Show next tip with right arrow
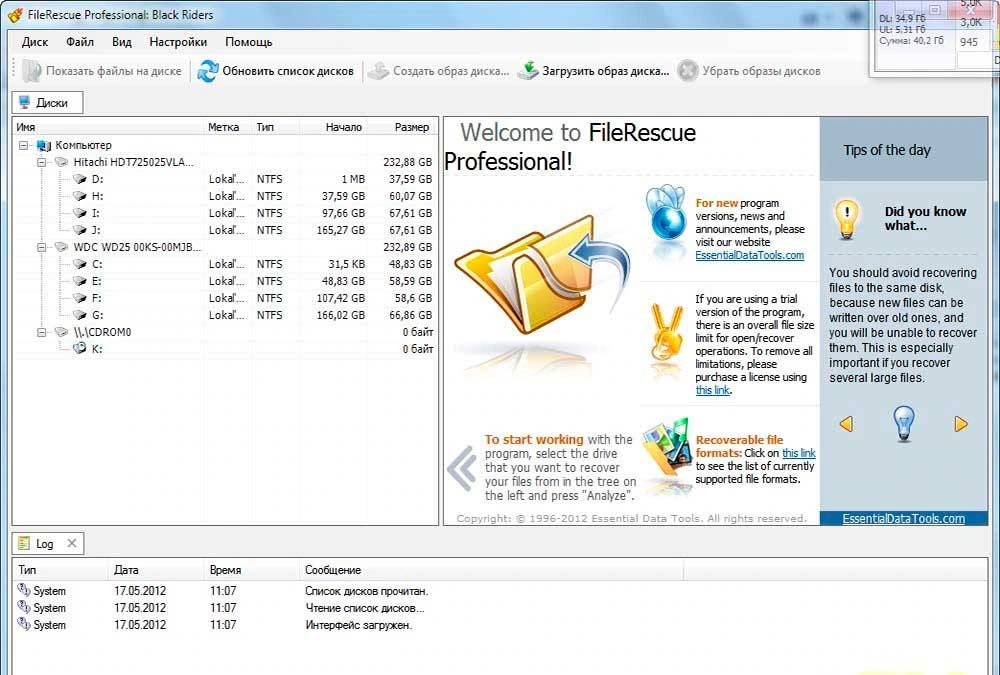 coord(960,424)
